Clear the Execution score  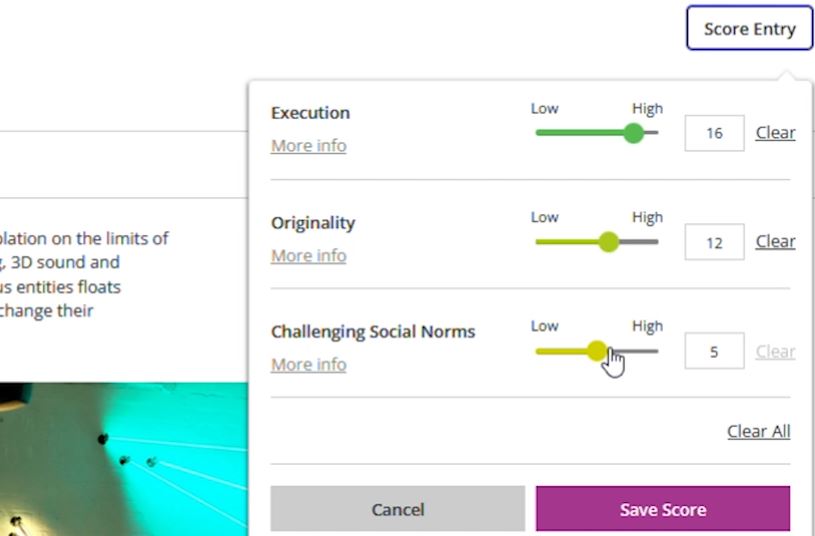(x=775, y=133)
